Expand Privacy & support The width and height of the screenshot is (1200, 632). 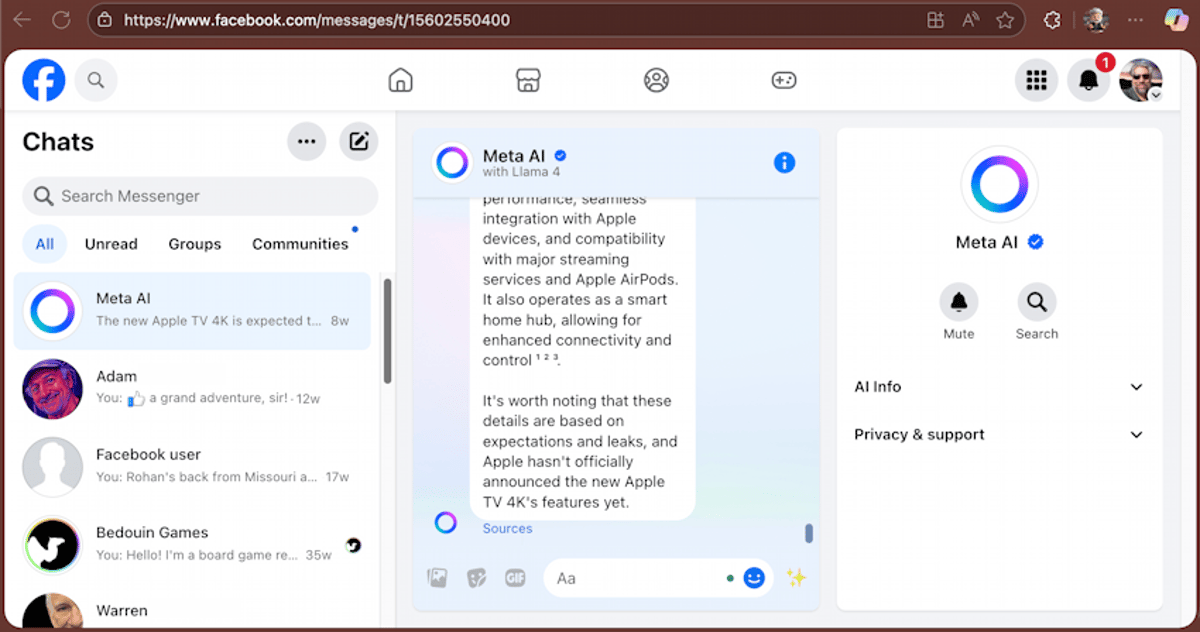[1000, 434]
